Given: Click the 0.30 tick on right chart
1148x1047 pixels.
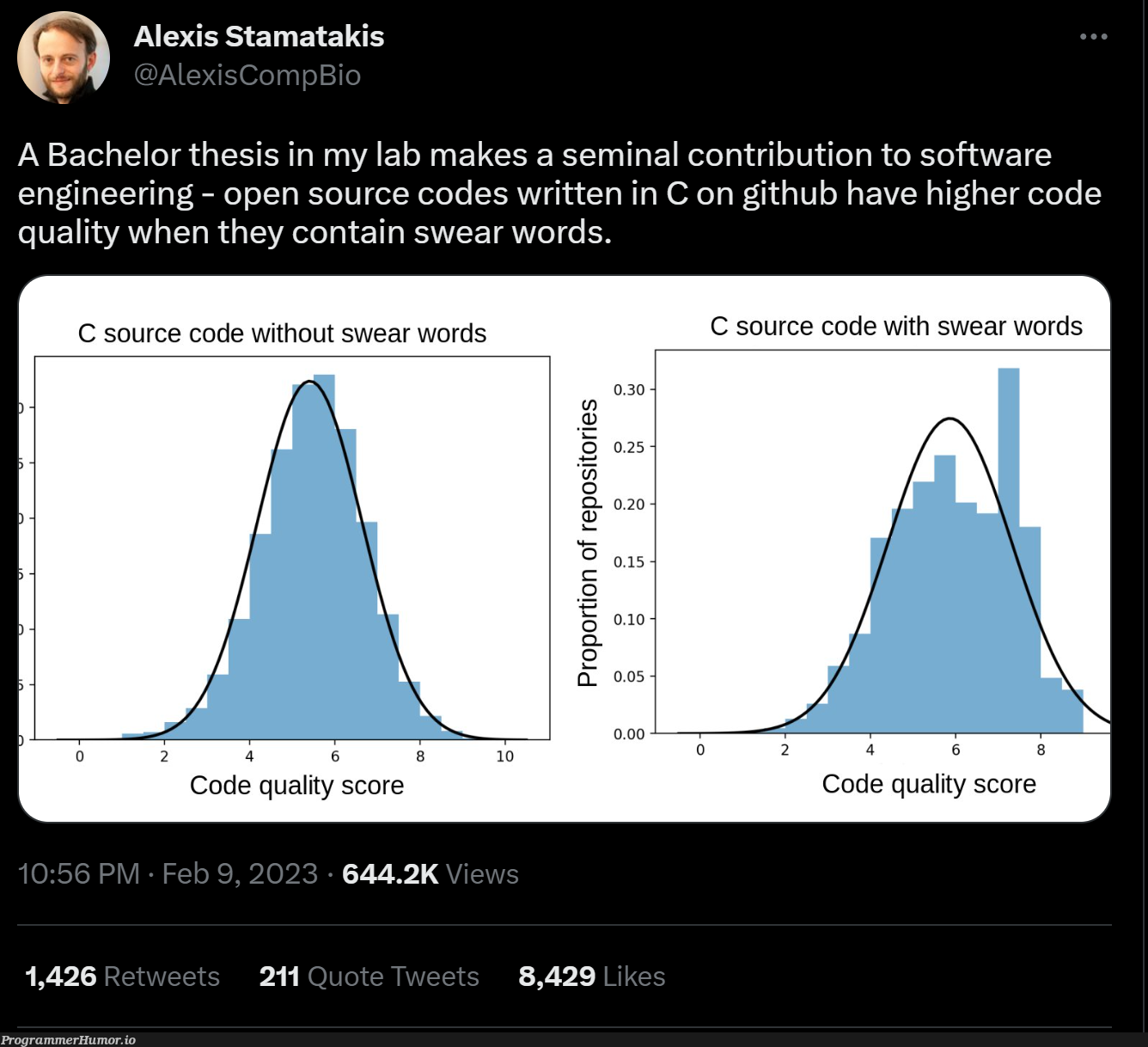Looking at the screenshot, I should [x=629, y=389].
